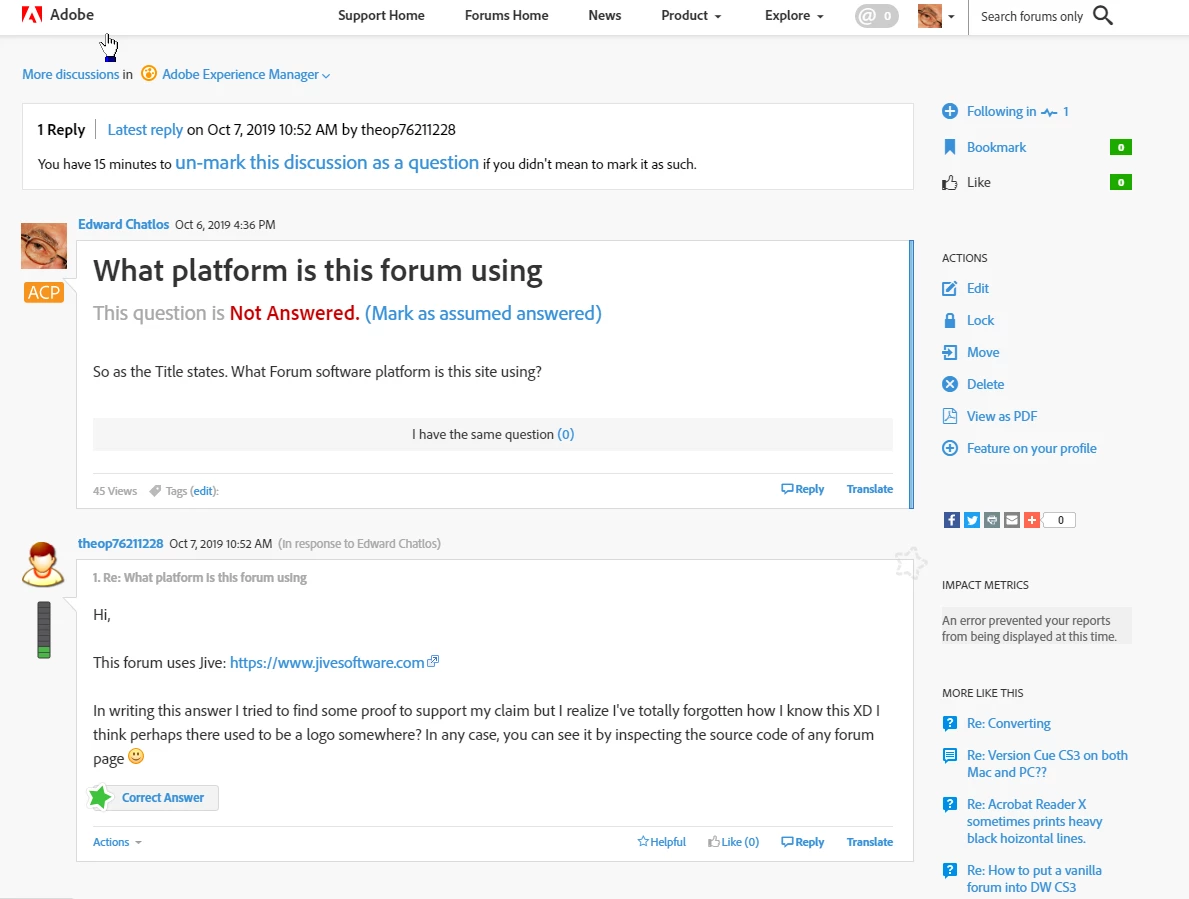The image size is (1189, 899).
Task: Click the Latest reply link
Action: pos(145,130)
